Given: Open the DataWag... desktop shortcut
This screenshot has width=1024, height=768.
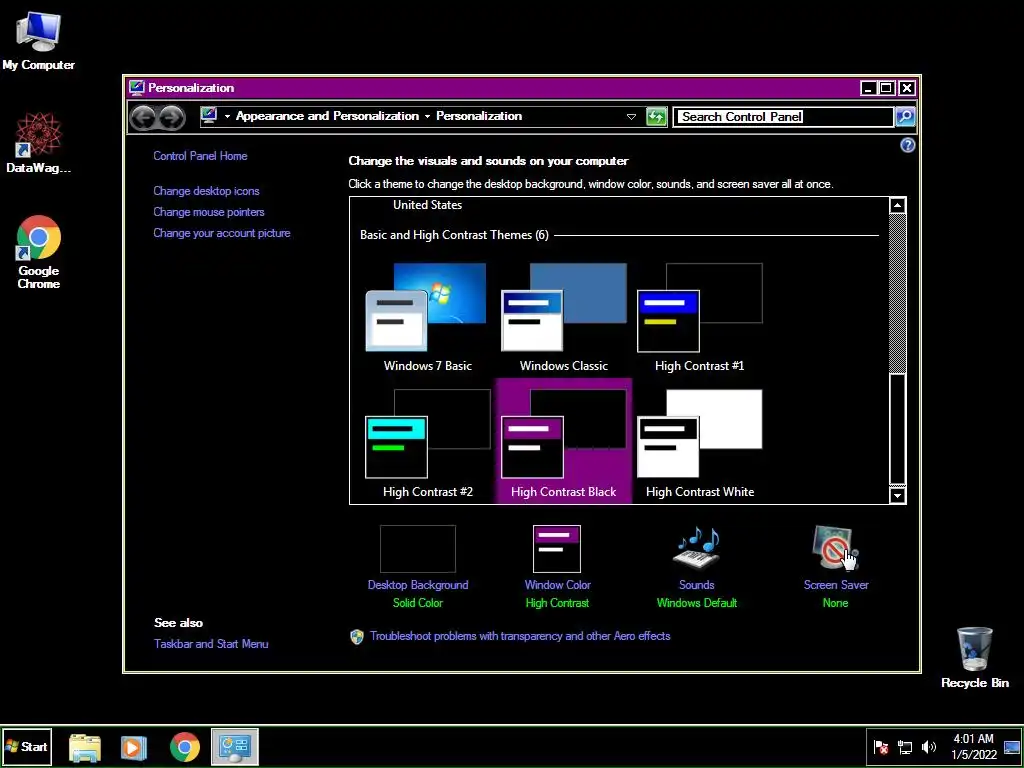Looking at the screenshot, I should pos(38,143).
